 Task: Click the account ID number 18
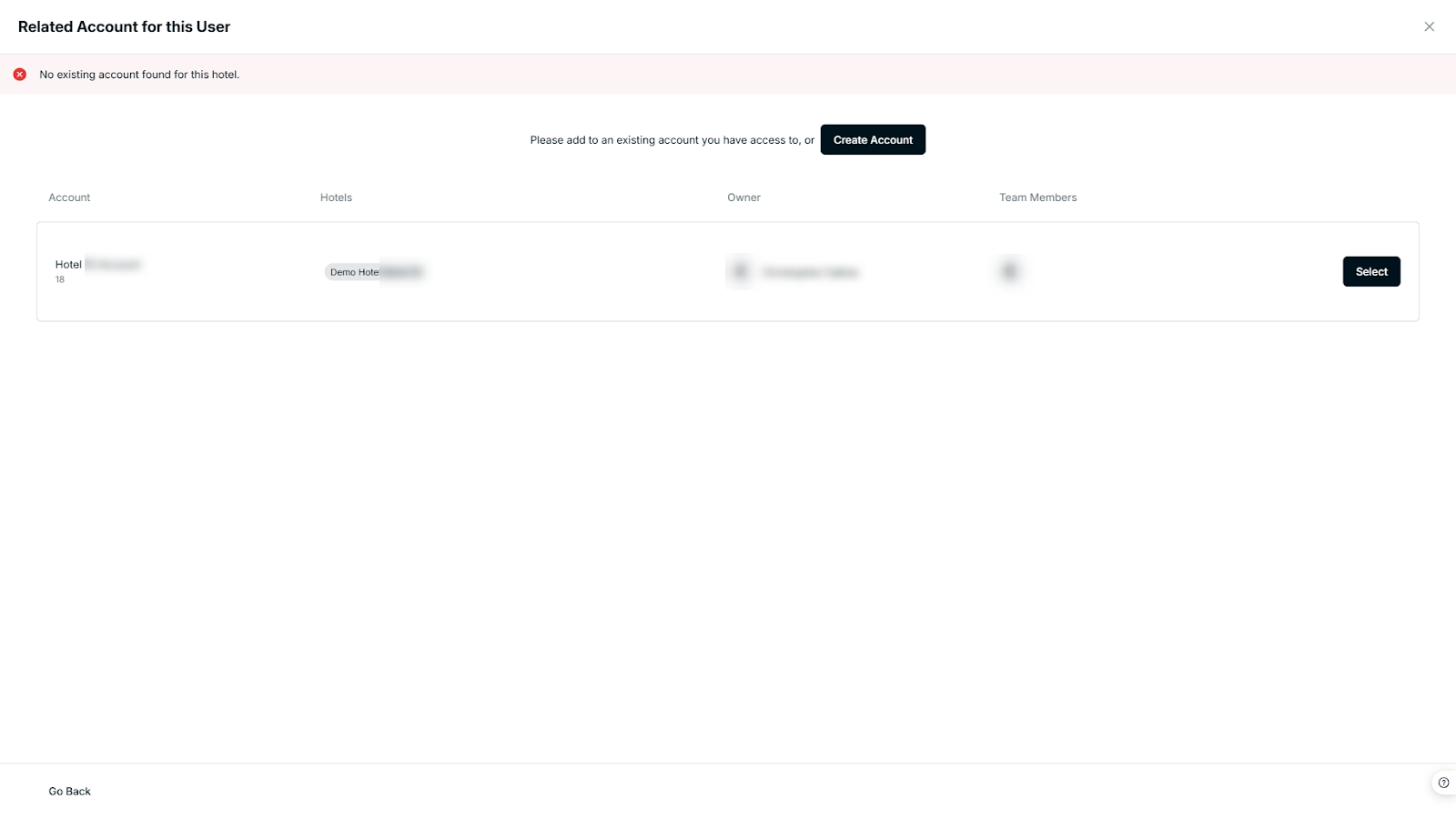[x=60, y=279]
